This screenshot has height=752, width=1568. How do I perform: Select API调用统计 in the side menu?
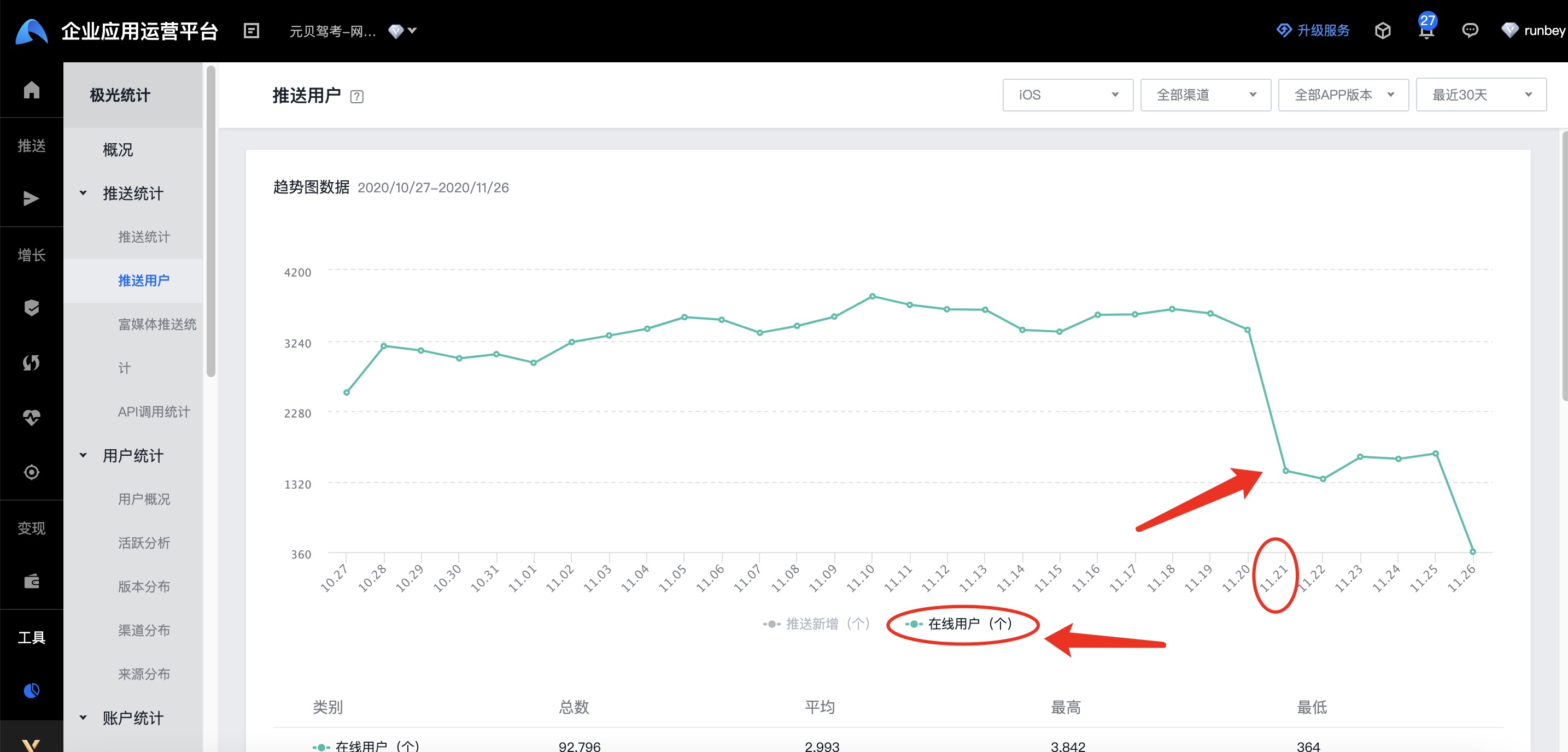click(x=154, y=412)
